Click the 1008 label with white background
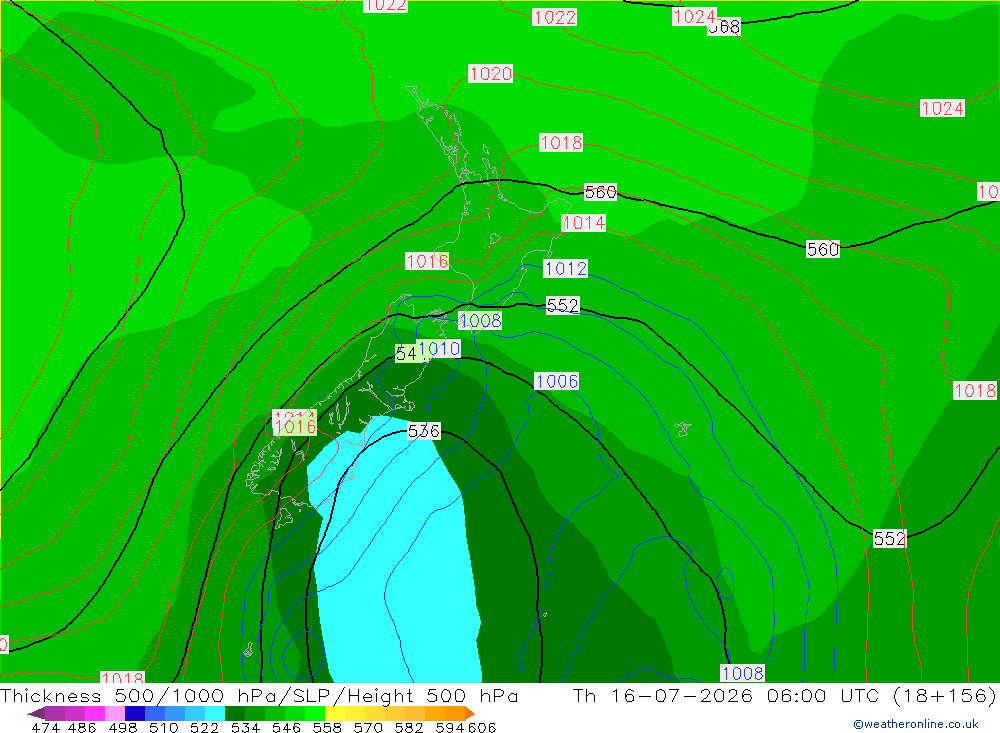Viewport: 1000px width, 733px height. click(x=742, y=673)
